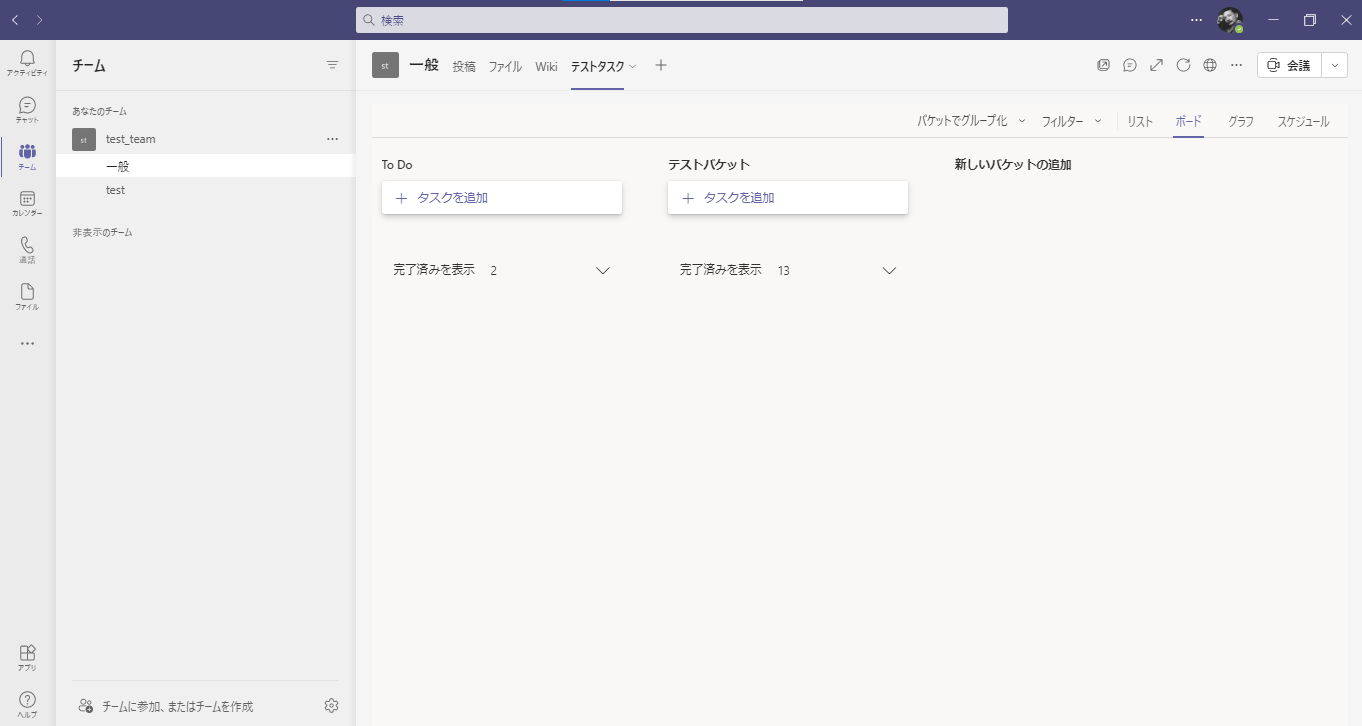Select test_team in the team list

[206, 139]
